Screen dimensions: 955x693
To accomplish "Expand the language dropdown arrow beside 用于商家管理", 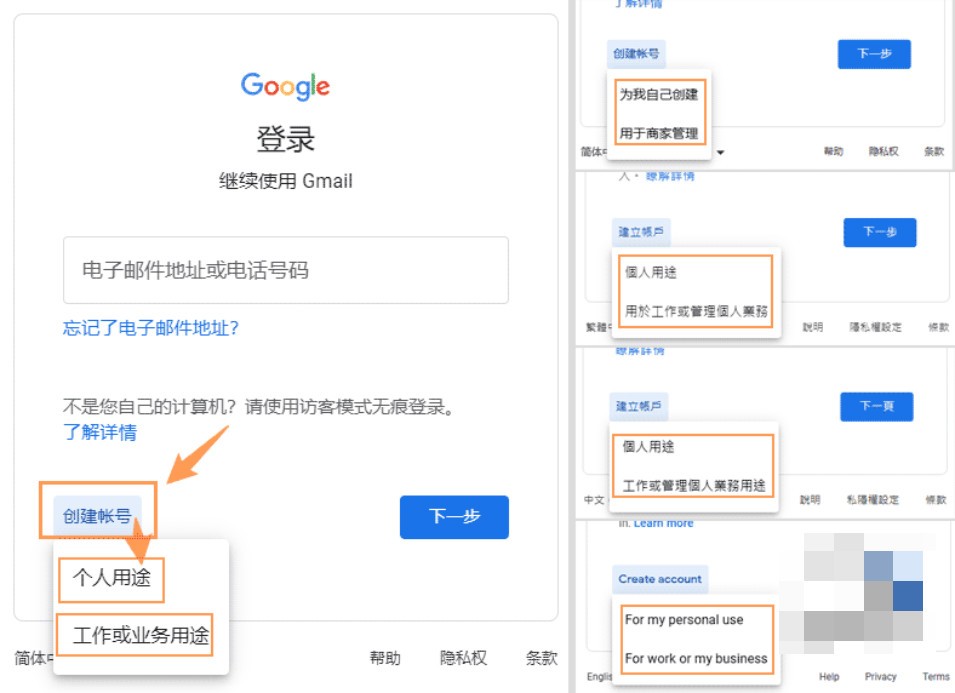I will tap(721, 152).
